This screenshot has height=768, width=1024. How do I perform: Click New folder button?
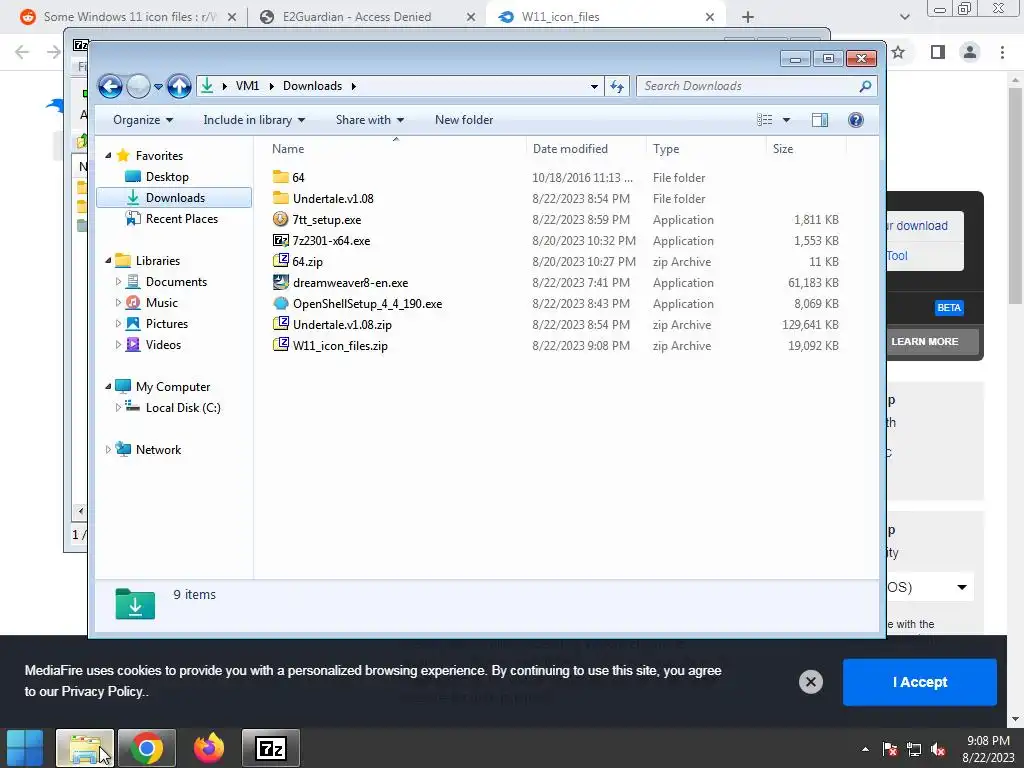pyautogui.click(x=464, y=120)
